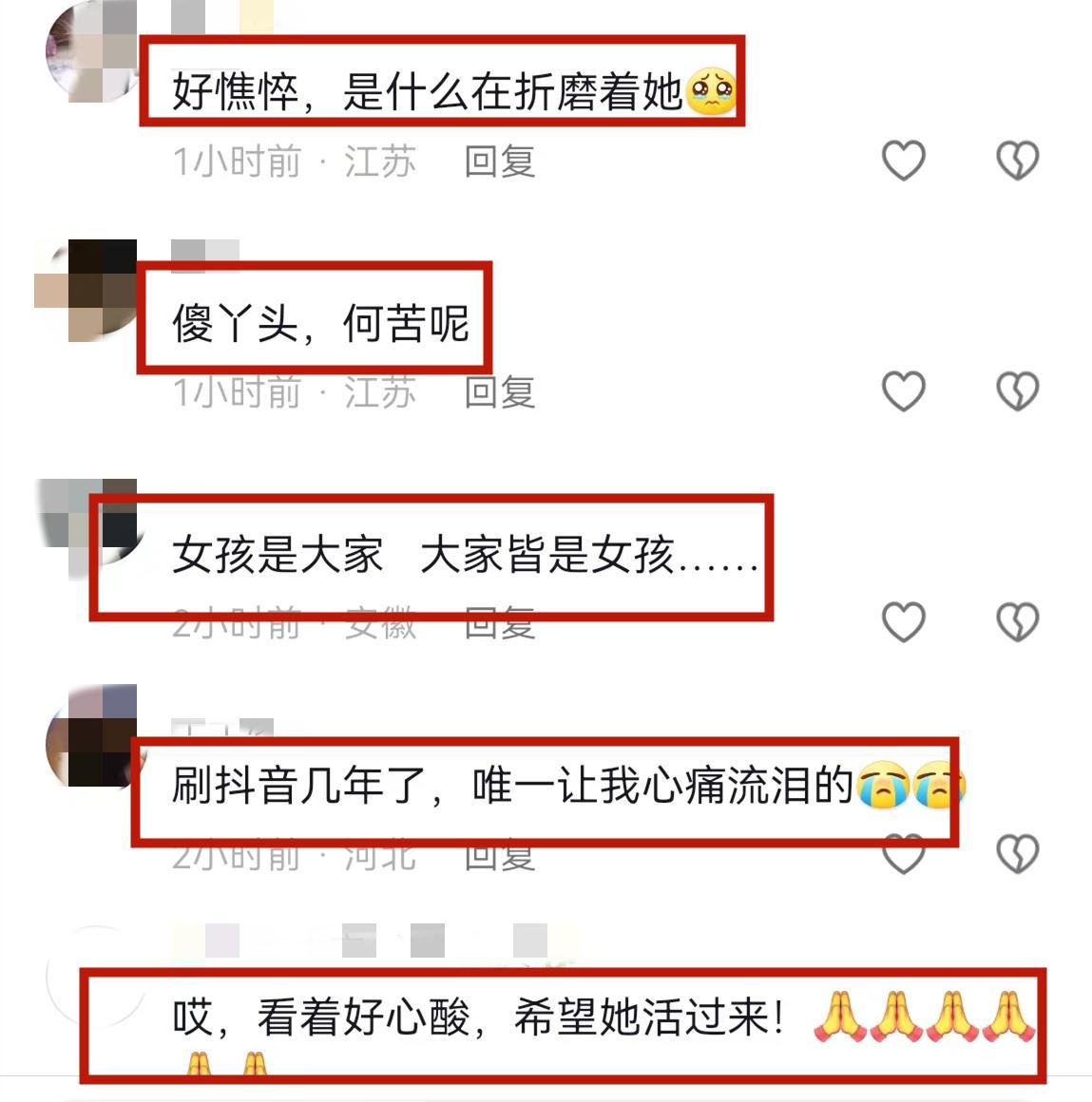This screenshot has height=1102, width=1092.
Task: Tap broken heart on 傻丫头 comment
Action: point(1017,390)
